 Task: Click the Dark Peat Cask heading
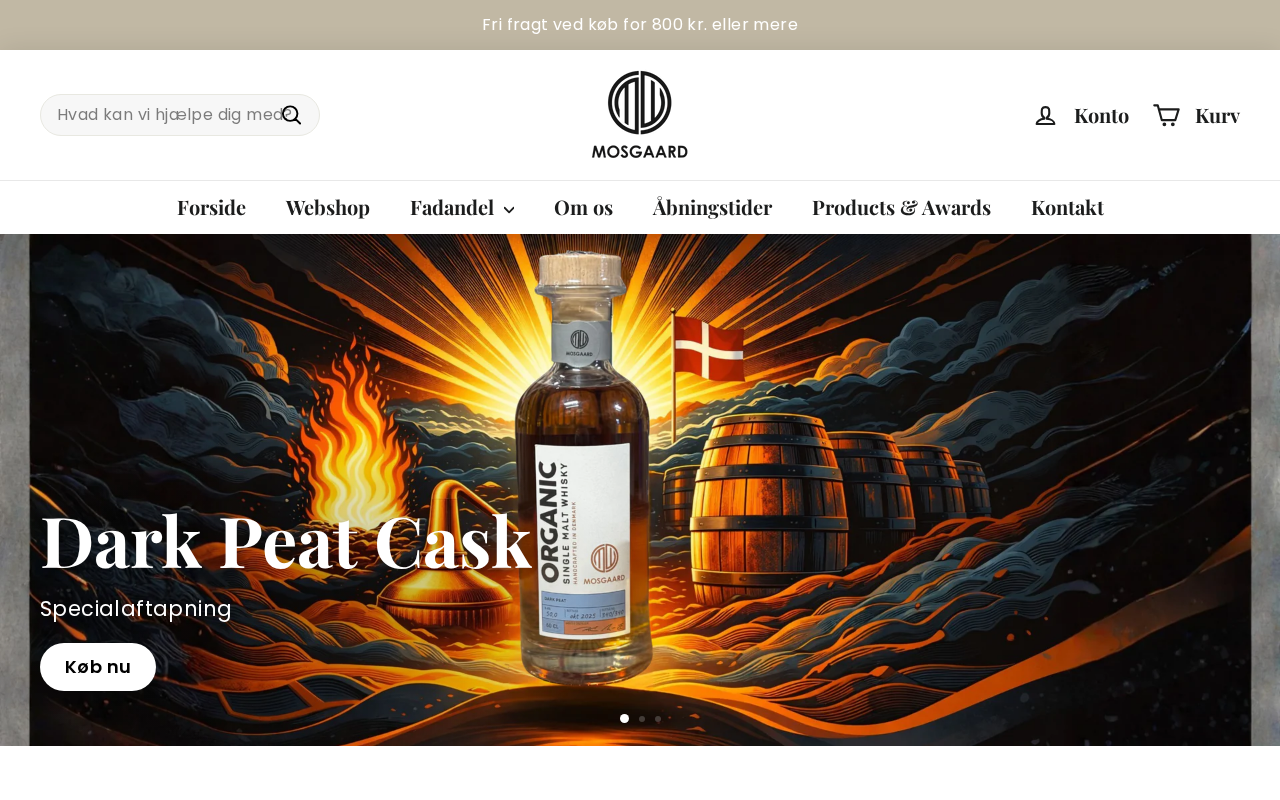pos(286,541)
